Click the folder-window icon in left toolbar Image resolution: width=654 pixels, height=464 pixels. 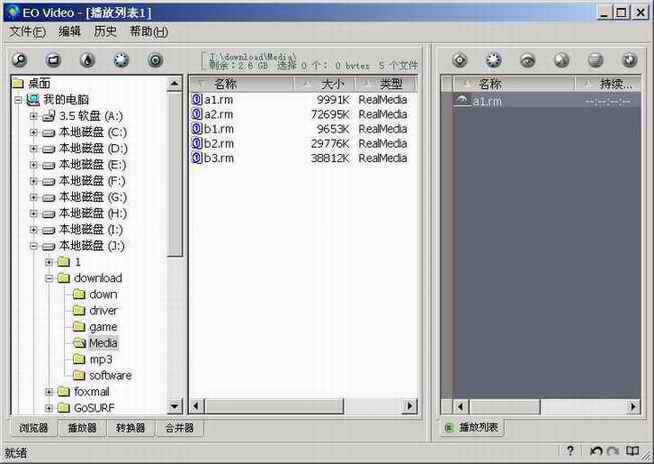coord(53,60)
